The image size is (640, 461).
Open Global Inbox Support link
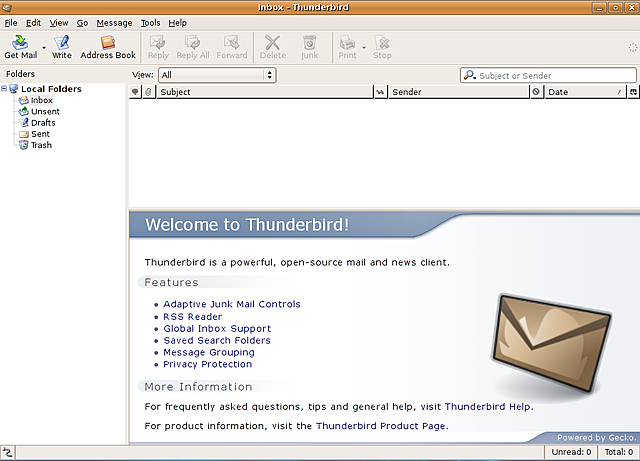tap(217, 329)
